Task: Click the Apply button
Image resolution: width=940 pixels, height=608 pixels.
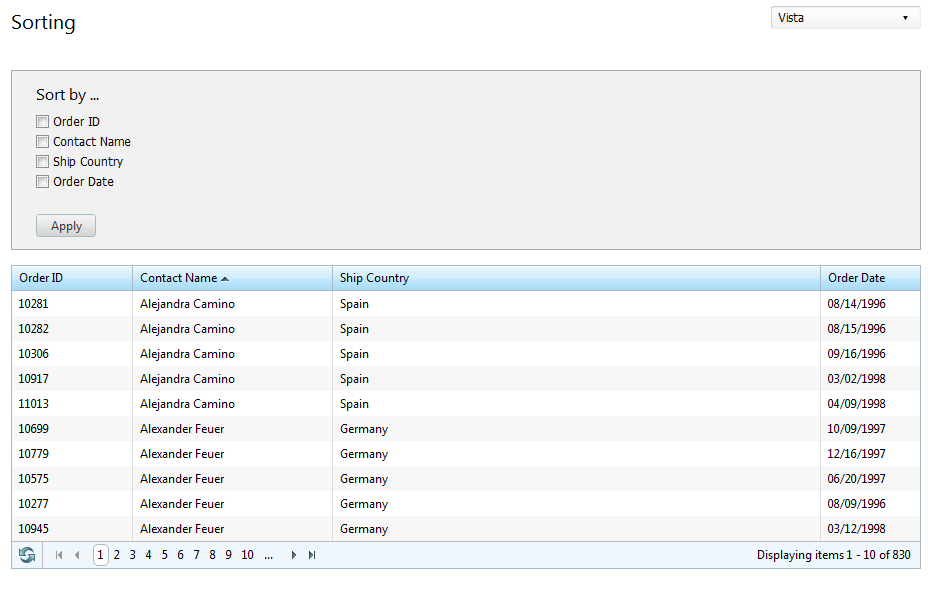Action: click(66, 225)
